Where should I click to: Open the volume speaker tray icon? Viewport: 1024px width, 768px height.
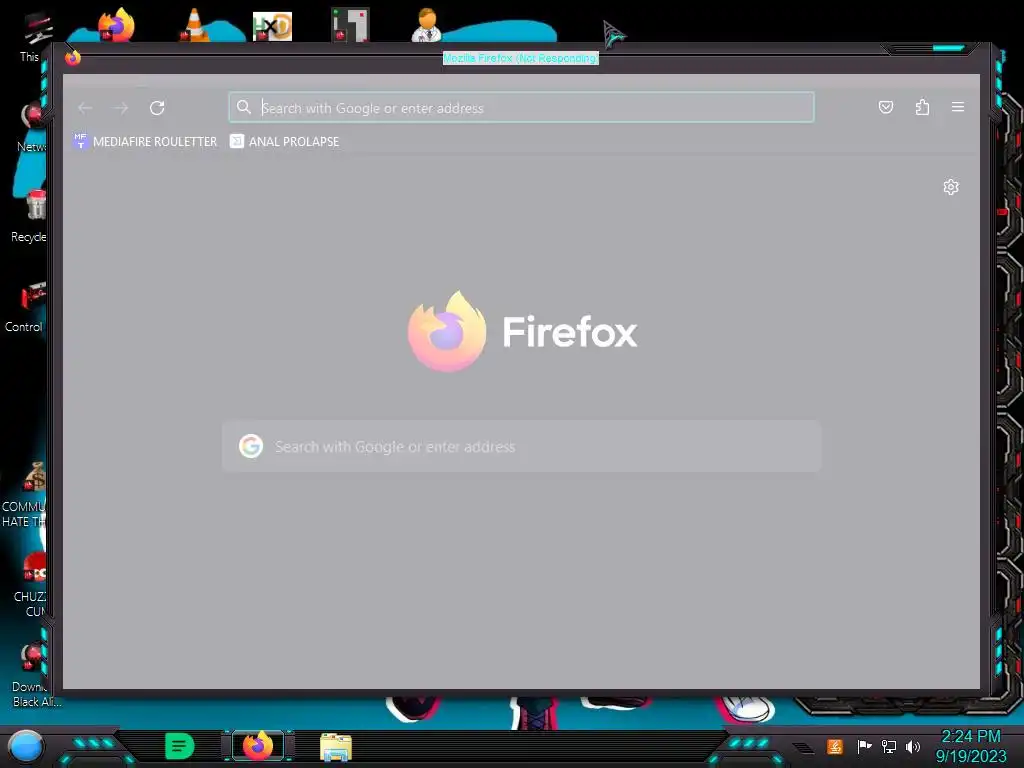pyautogui.click(x=913, y=746)
